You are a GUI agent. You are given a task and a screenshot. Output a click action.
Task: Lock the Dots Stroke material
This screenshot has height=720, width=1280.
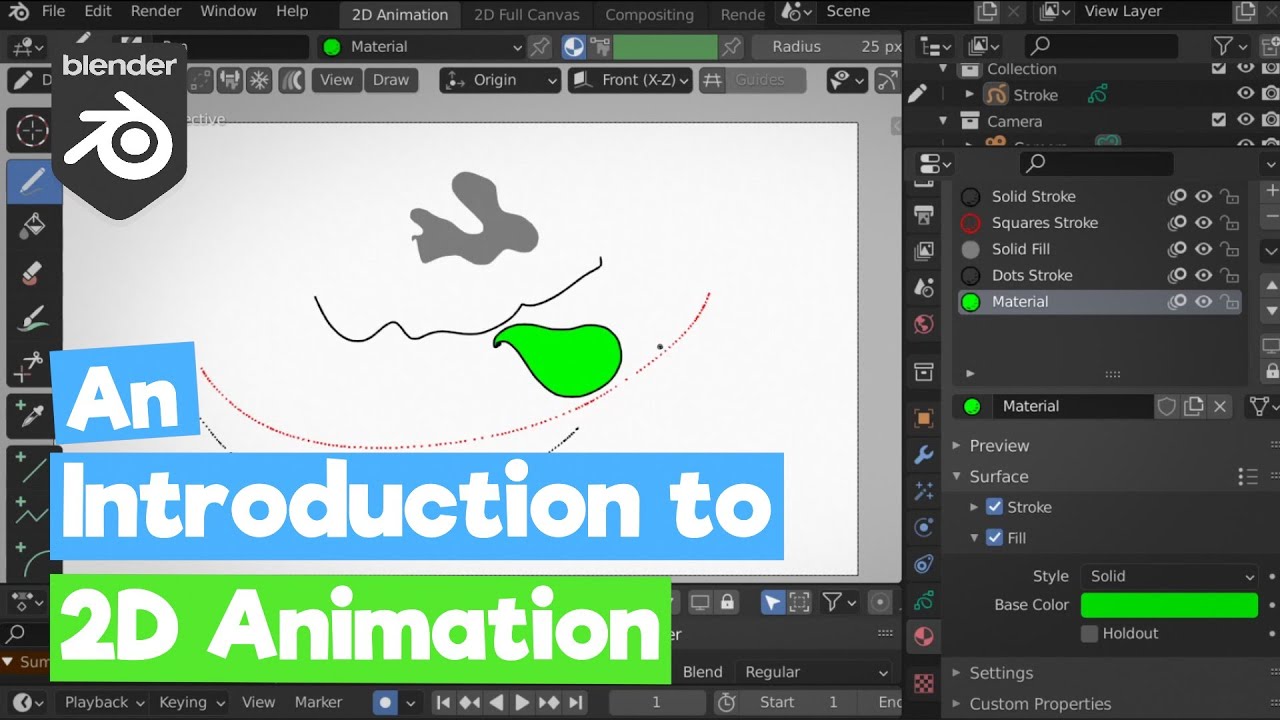click(1230, 276)
